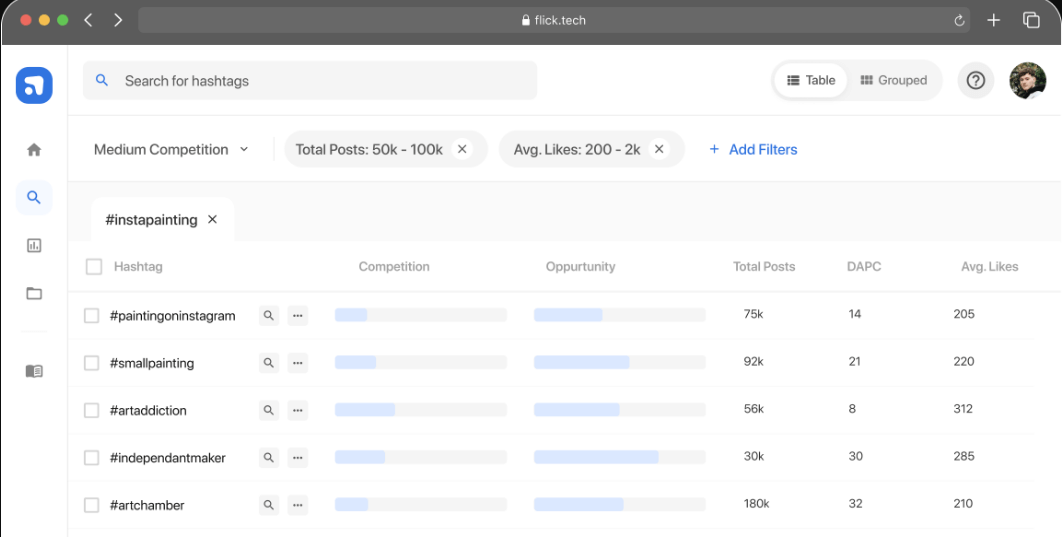This screenshot has height=537, width=1062.
Task: Check the box for #artaddiction
Action: [92, 410]
